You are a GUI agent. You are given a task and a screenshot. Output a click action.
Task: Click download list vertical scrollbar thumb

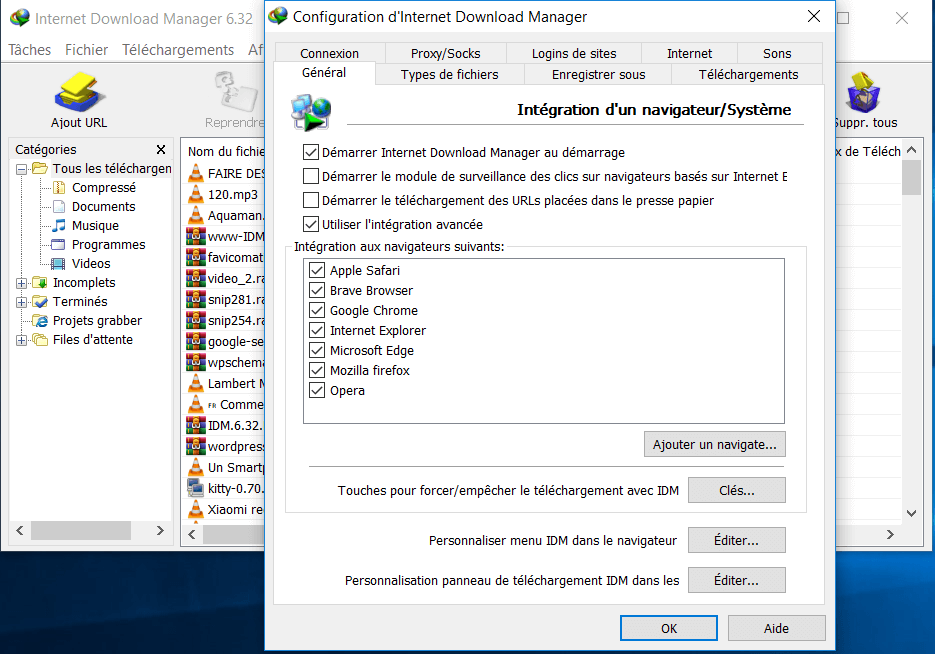coord(911,178)
